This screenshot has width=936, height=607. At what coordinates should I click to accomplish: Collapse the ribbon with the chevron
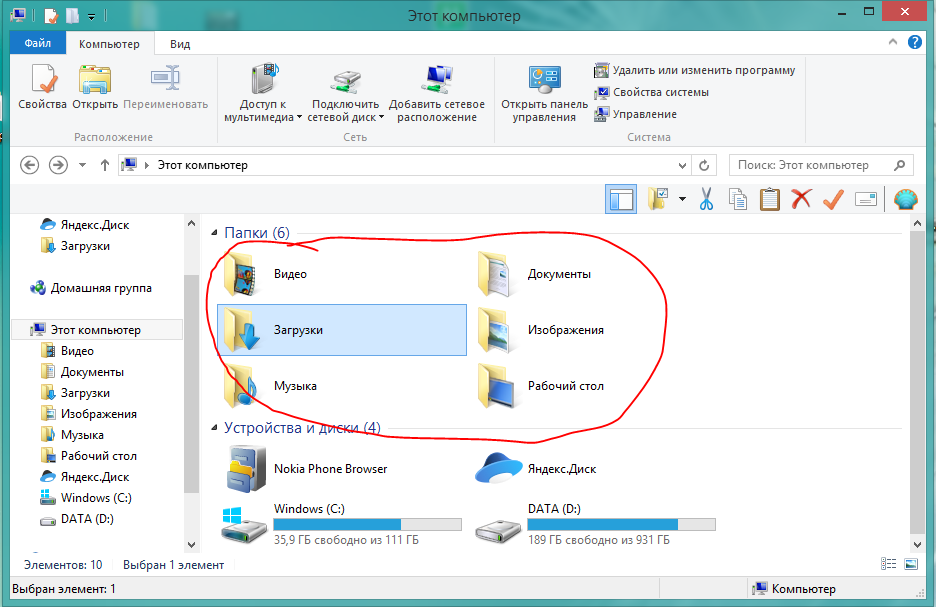coord(893,42)
